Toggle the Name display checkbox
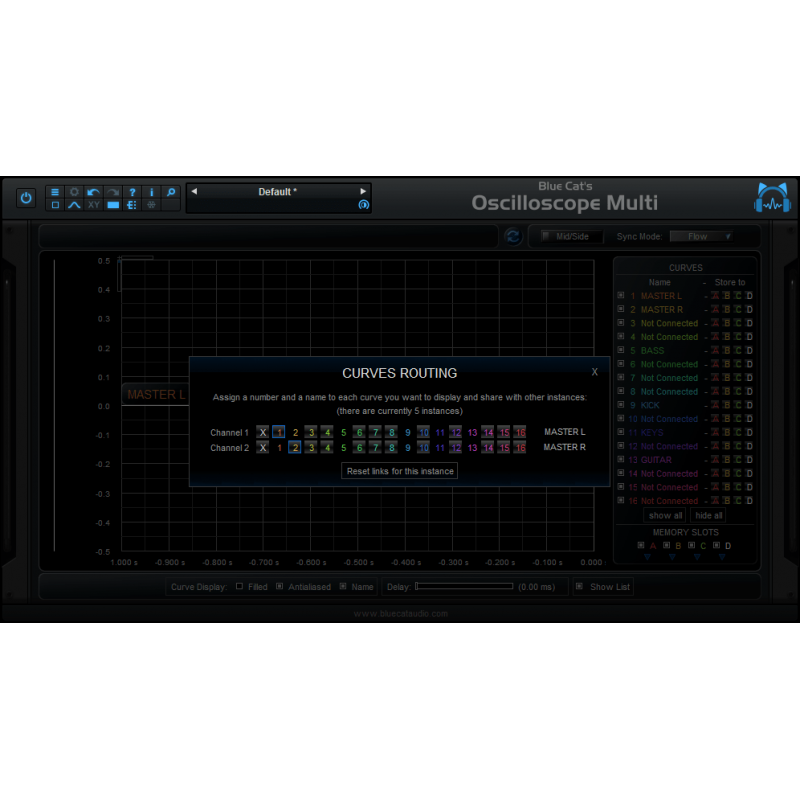The image size is (800, 800). [x=343, y=586]
